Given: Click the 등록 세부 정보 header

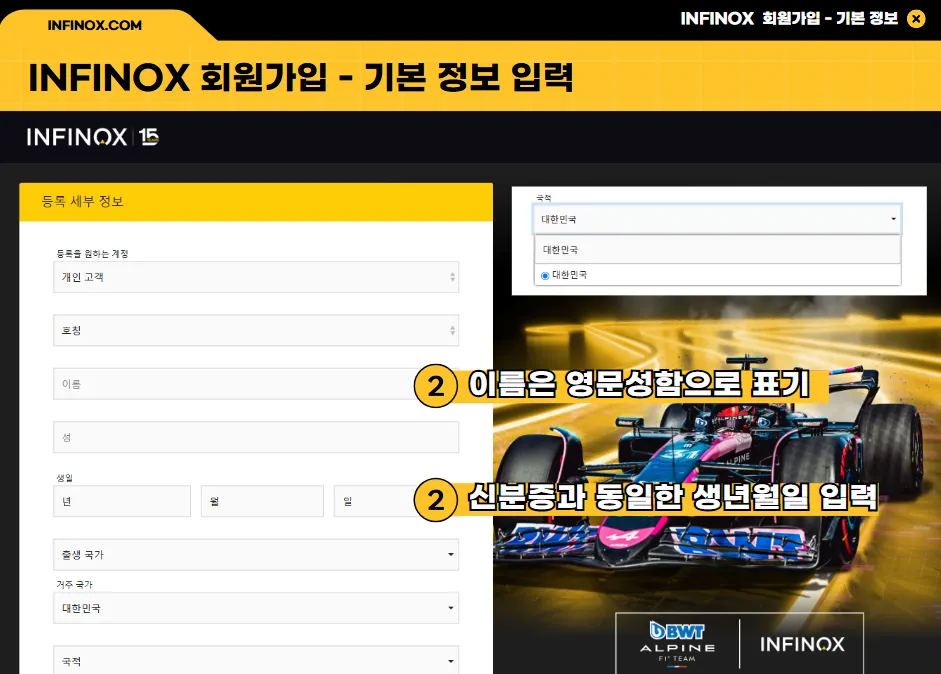Looking at the screenshot, I should [x=256, y=202].
